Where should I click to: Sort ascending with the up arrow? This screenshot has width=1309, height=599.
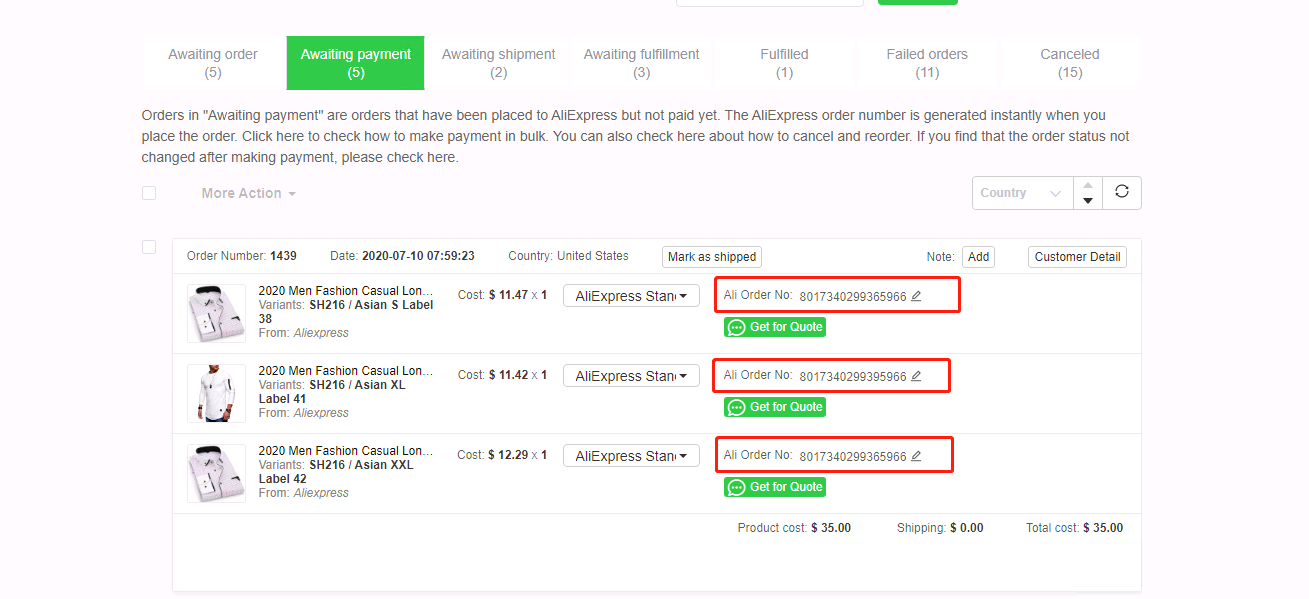(1088, 185)
